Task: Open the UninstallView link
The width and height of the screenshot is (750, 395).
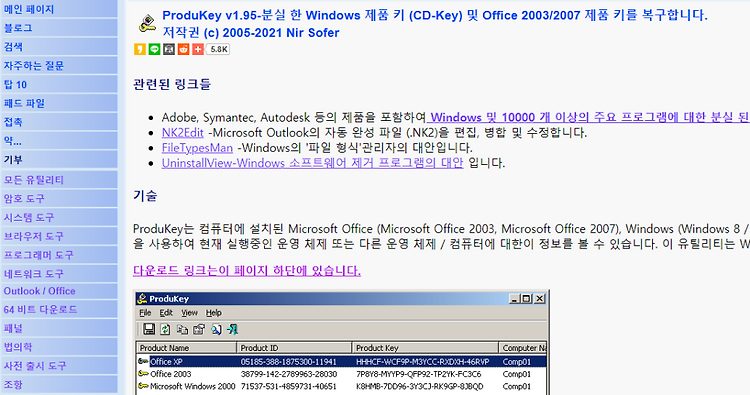Action: coord(312,163)
